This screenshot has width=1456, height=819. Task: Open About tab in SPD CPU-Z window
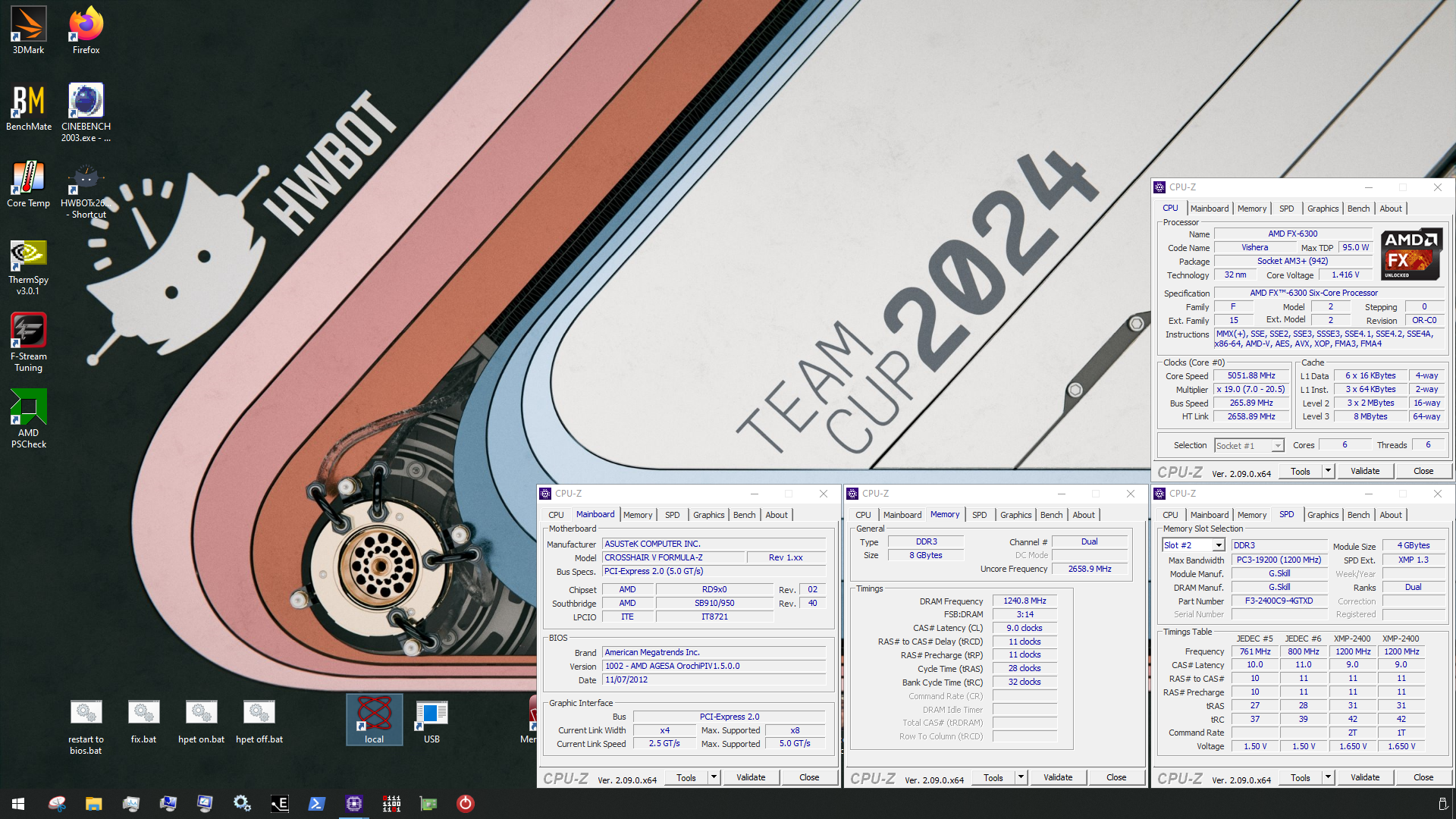tap(1390, 515)
